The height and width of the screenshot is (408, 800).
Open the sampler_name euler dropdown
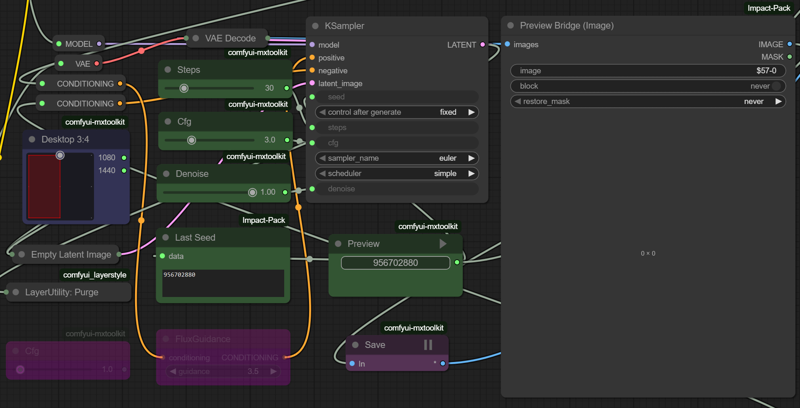(x=395, y=158)
